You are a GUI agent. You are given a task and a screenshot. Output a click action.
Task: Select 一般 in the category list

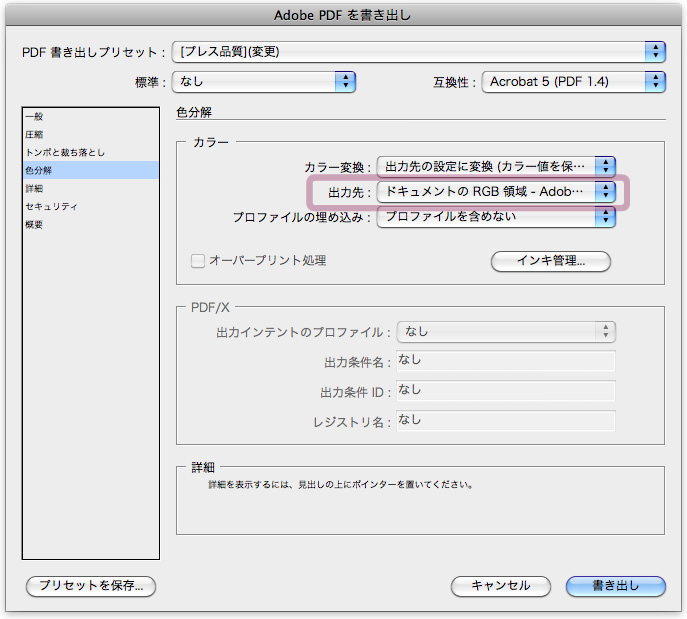point(91,117)
